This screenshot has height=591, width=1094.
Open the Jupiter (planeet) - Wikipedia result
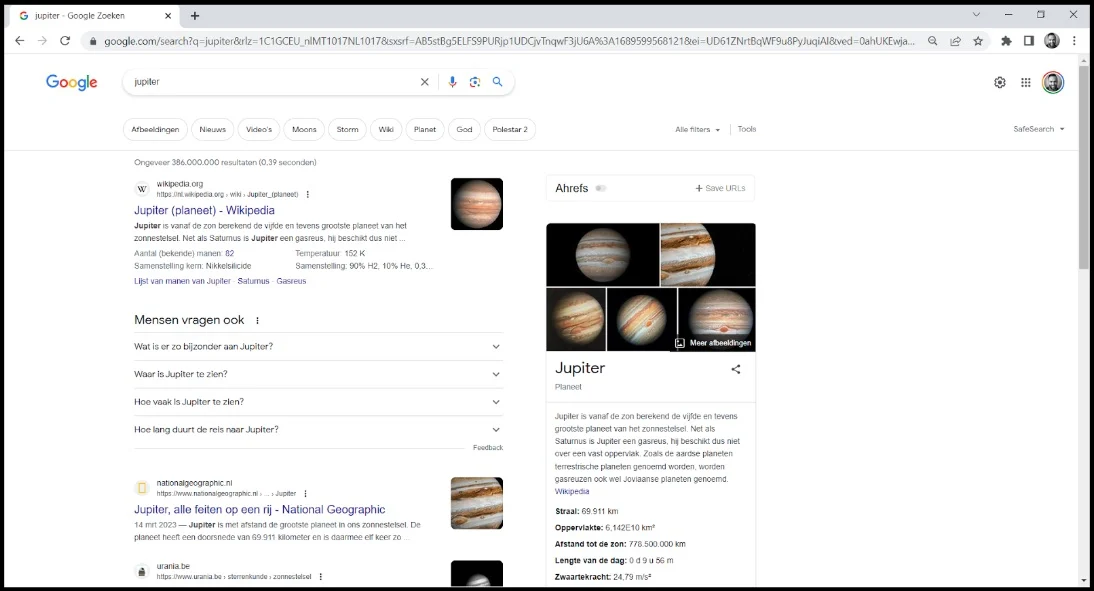204,210
